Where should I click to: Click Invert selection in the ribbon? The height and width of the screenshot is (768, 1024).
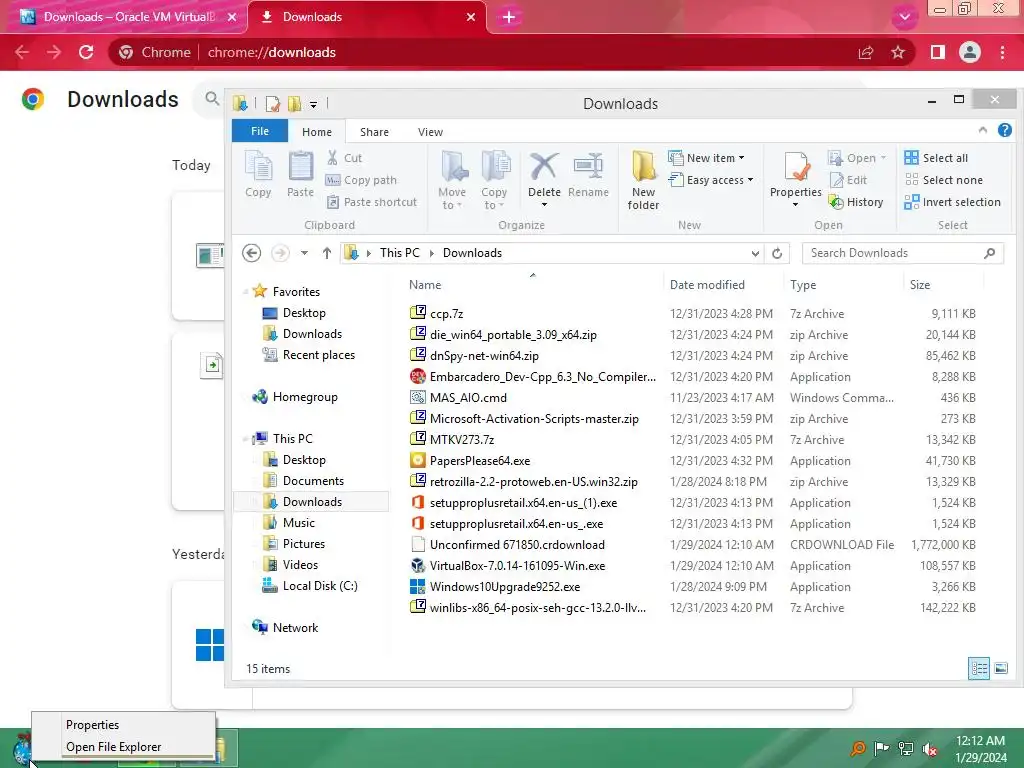coord(952,202)
